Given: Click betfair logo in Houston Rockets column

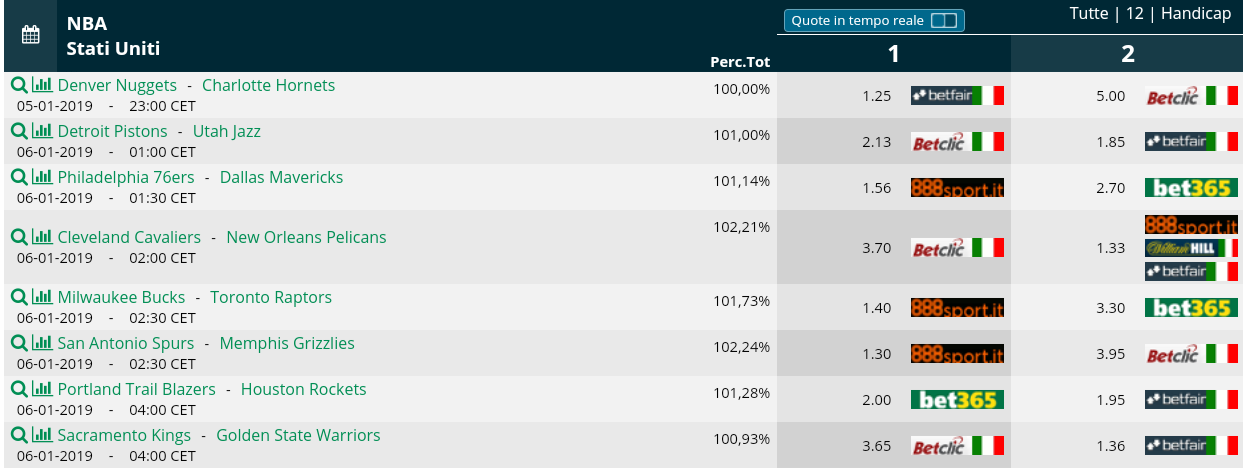Looking at the screenshot, I should tap(1191, 400).
